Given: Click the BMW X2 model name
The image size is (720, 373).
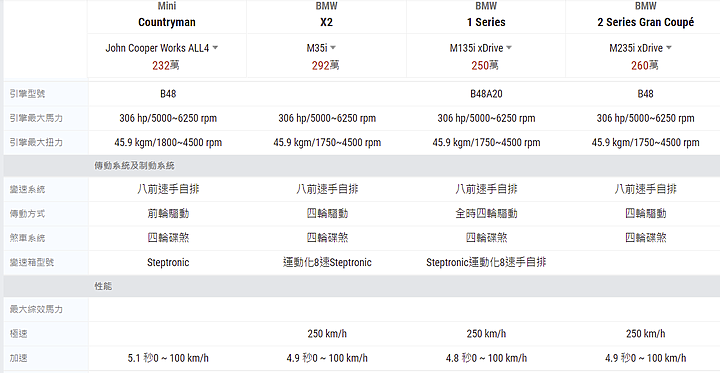Looking at the screenshot, I should click(x=326, y=22).
